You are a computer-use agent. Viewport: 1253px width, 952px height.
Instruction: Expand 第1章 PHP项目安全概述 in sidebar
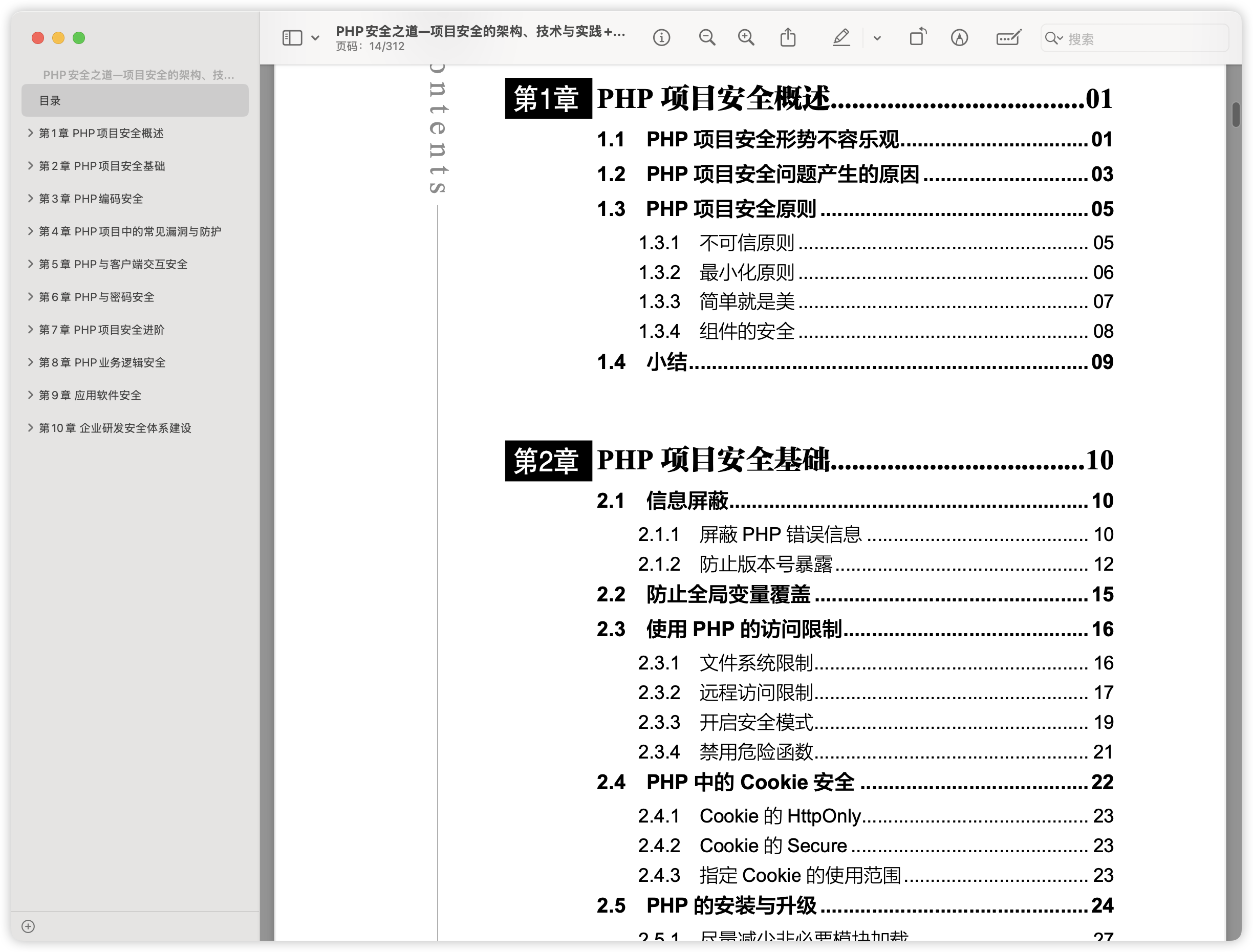coord(31,133)
